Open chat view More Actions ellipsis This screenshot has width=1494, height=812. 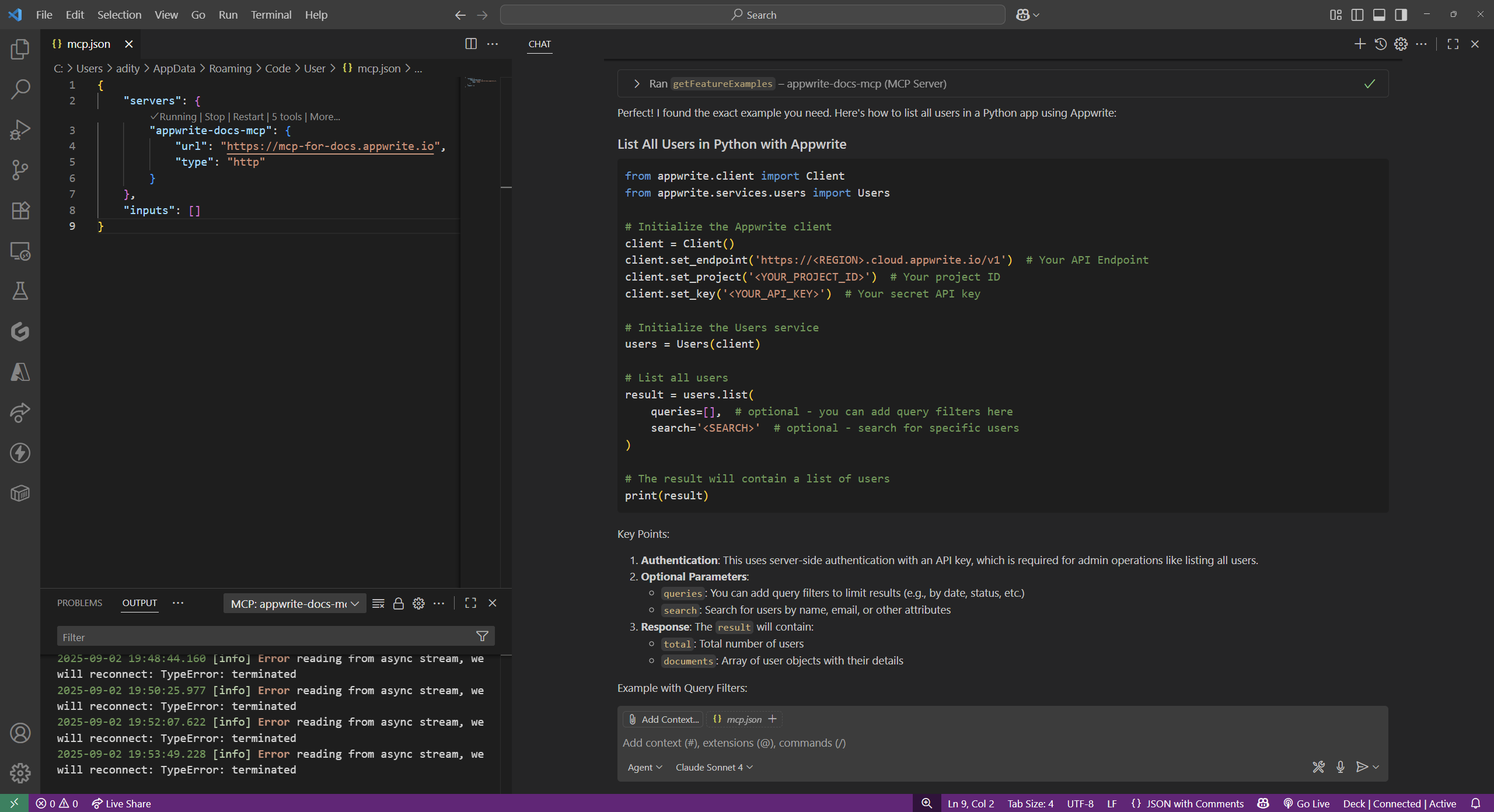[x=1422, y=44]
